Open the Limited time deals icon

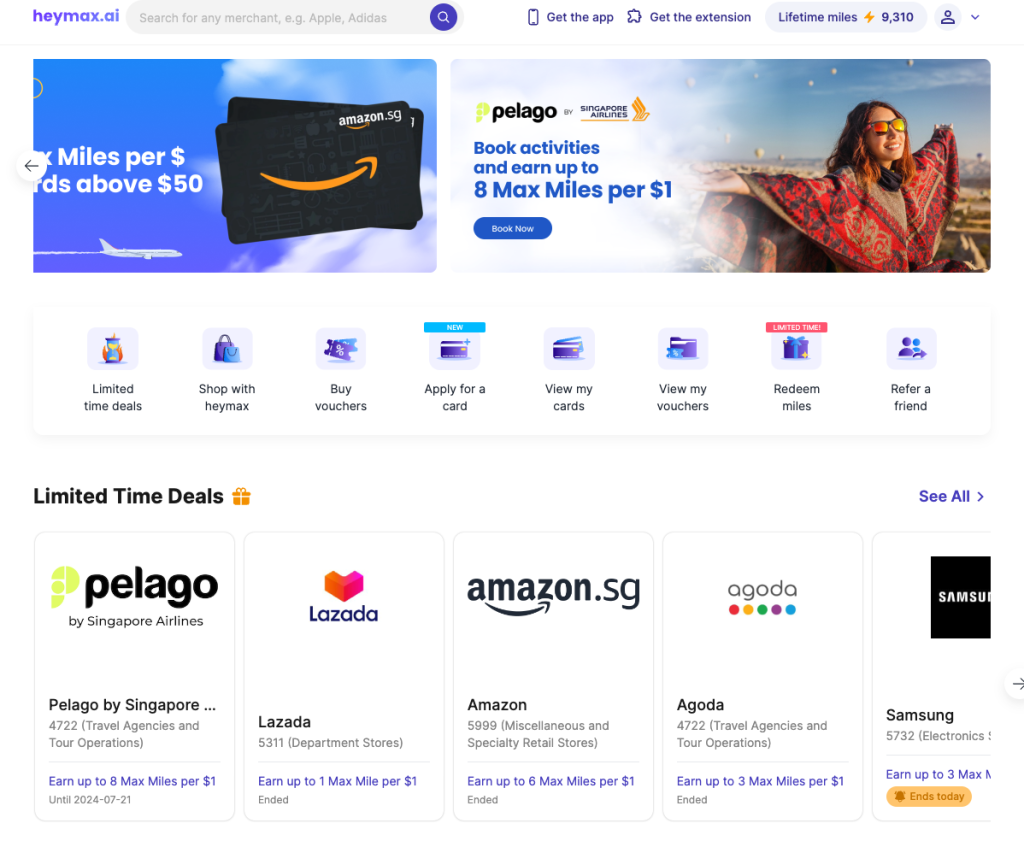112,349
